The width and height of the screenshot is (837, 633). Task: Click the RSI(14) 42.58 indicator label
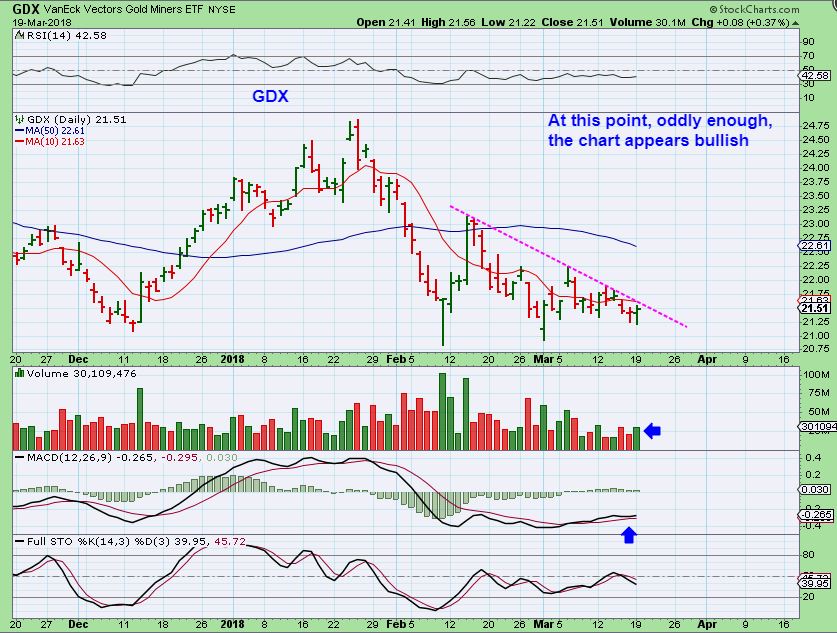click(x=66, y=36)
